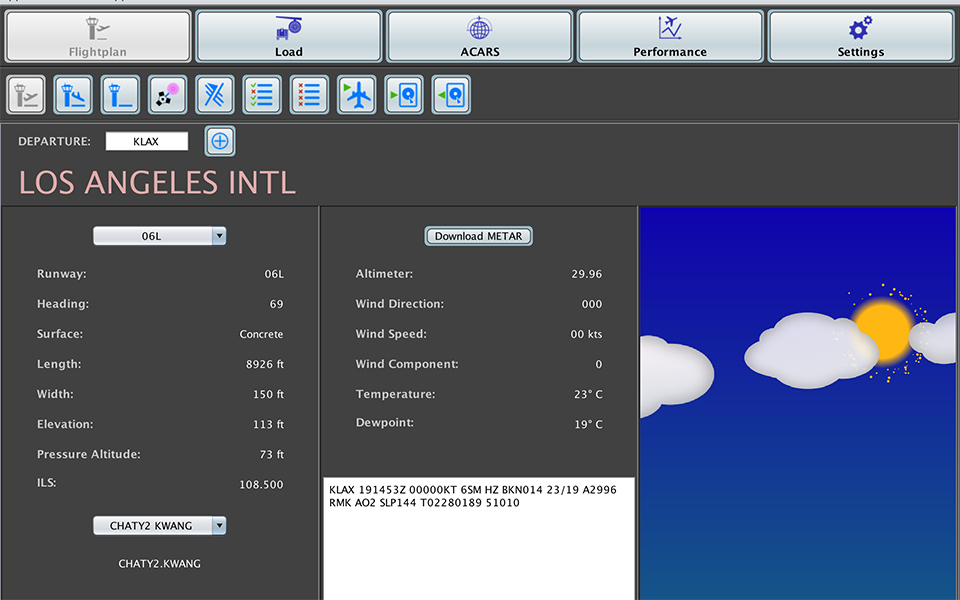The height and width of the screenshot is (600, 960).
Task: Click the elevation value 113 ft
Action: point(268,424)
